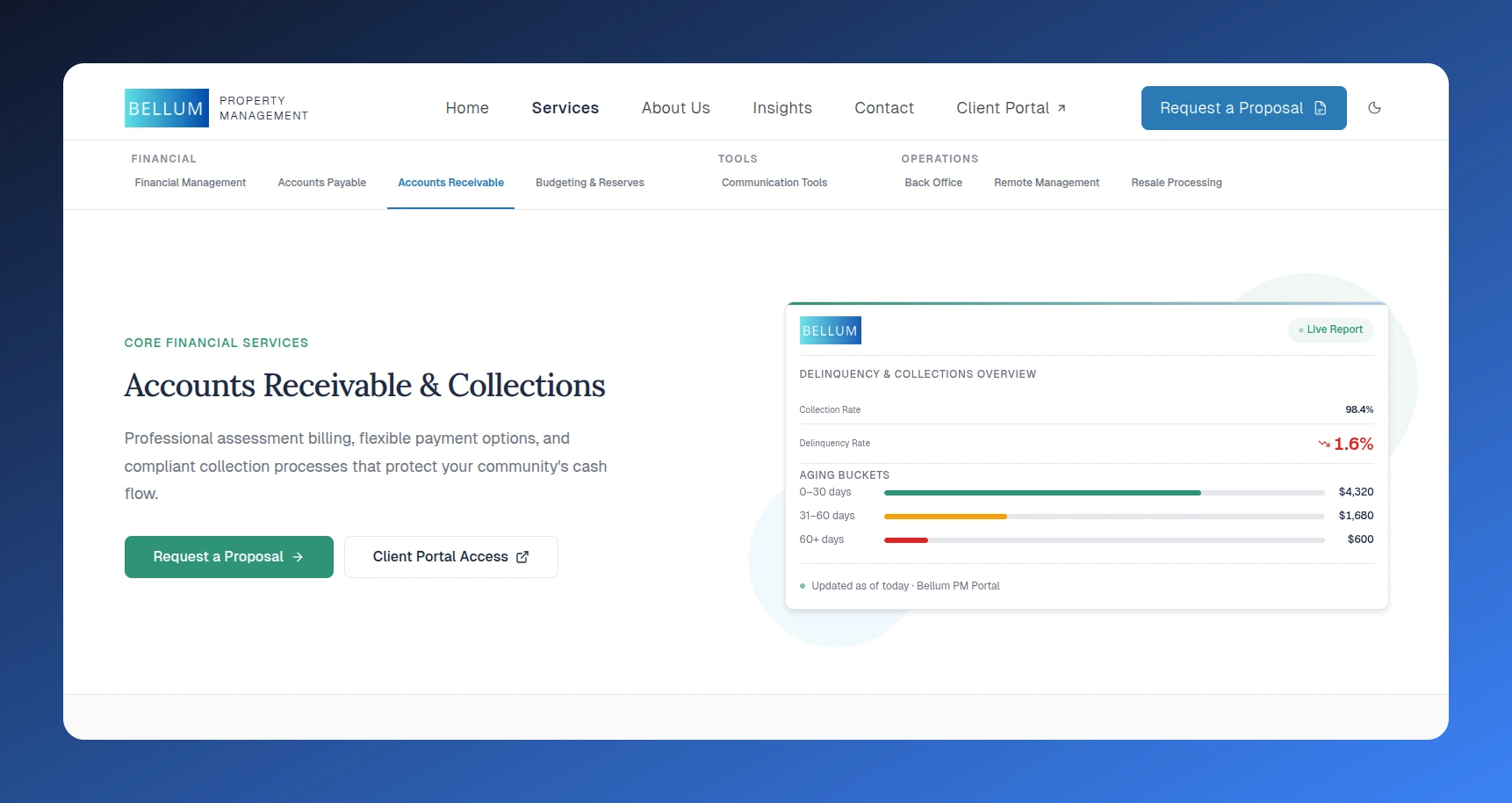Select the Remote Management tab
This screenshot has height=803, width=1512.
1046,183
